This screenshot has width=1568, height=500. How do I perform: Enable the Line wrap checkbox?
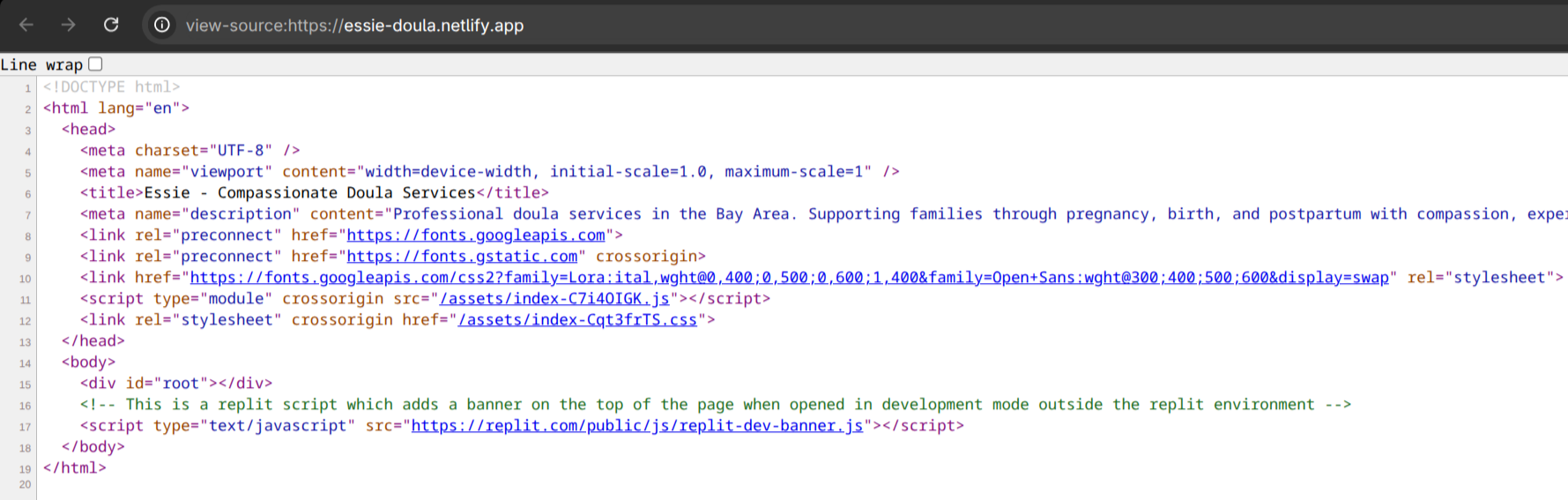pos(96,63)
